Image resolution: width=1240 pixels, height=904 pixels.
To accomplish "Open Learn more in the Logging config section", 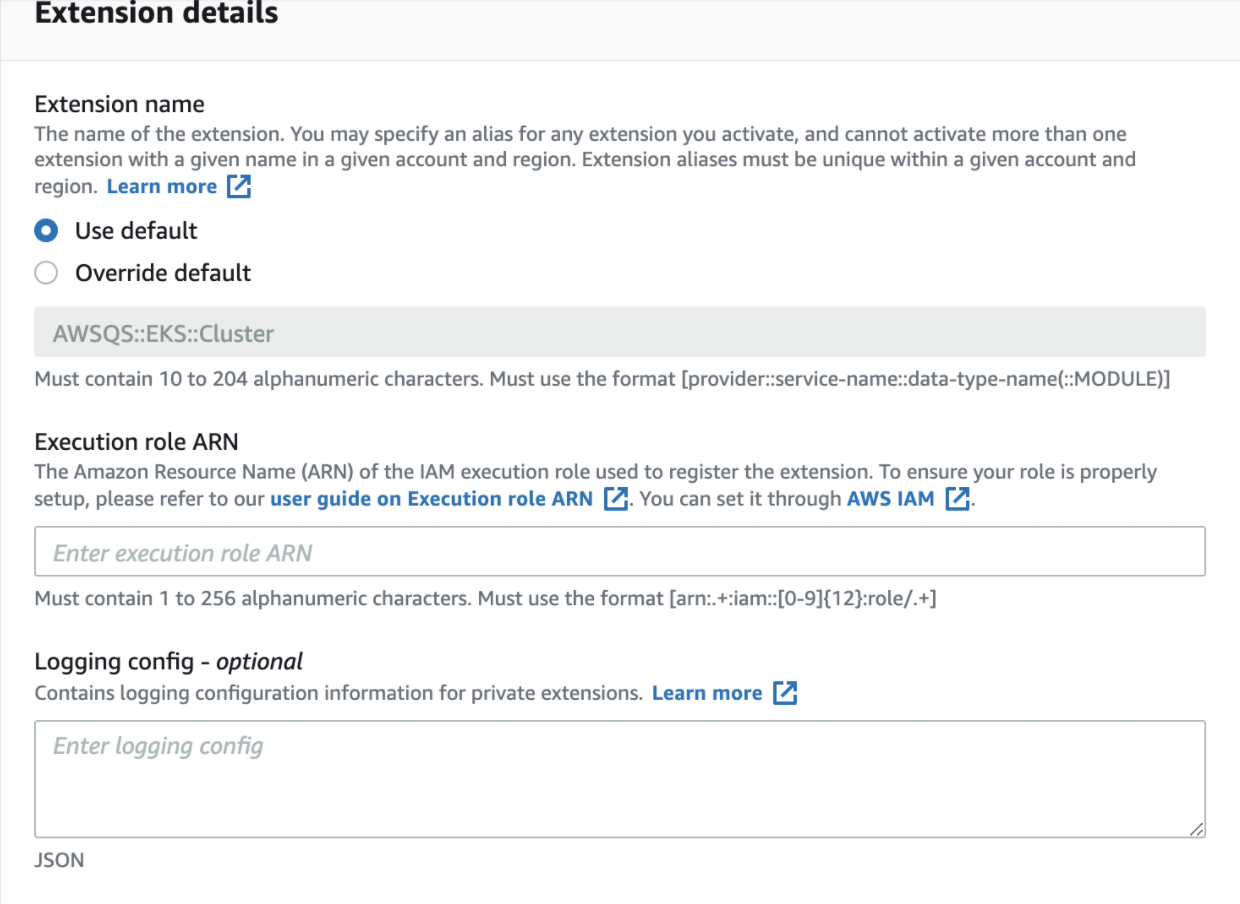I will [x=707, y=692].
